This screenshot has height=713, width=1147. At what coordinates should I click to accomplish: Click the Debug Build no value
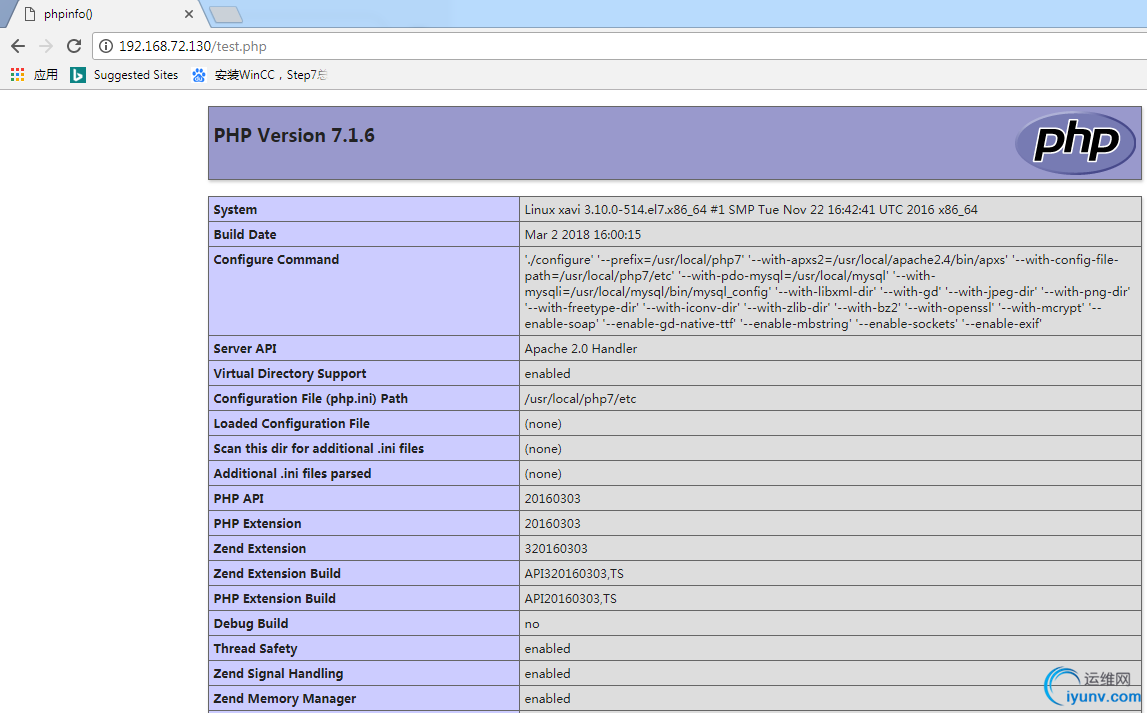click(532, 624)
